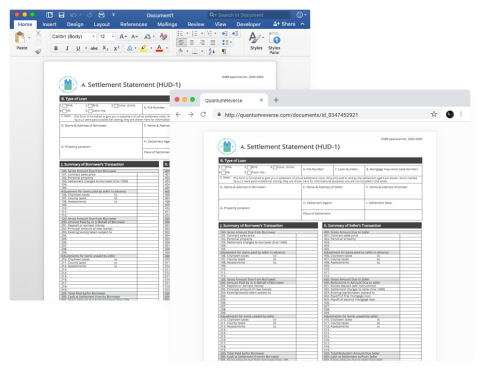Go back in the browser
This screenshot has width=480, height=370.
[x=178, y=114]
